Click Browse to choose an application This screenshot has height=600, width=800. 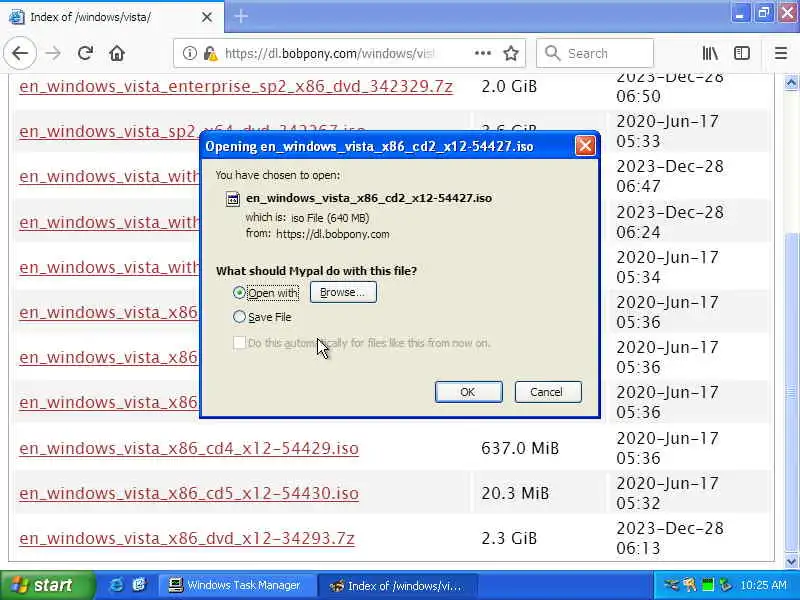343,292
